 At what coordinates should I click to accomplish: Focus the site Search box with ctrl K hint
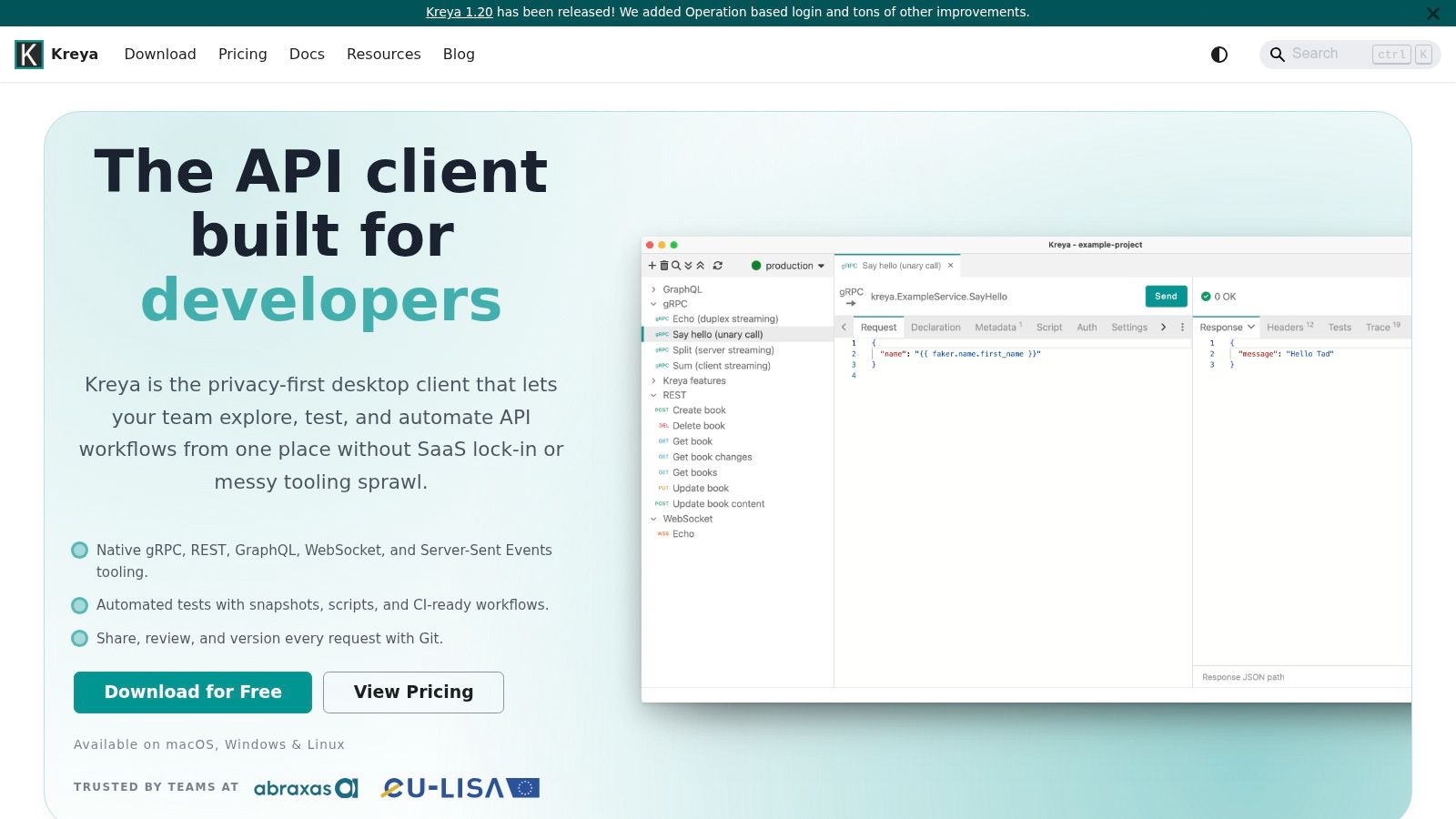click(1350, 55)
